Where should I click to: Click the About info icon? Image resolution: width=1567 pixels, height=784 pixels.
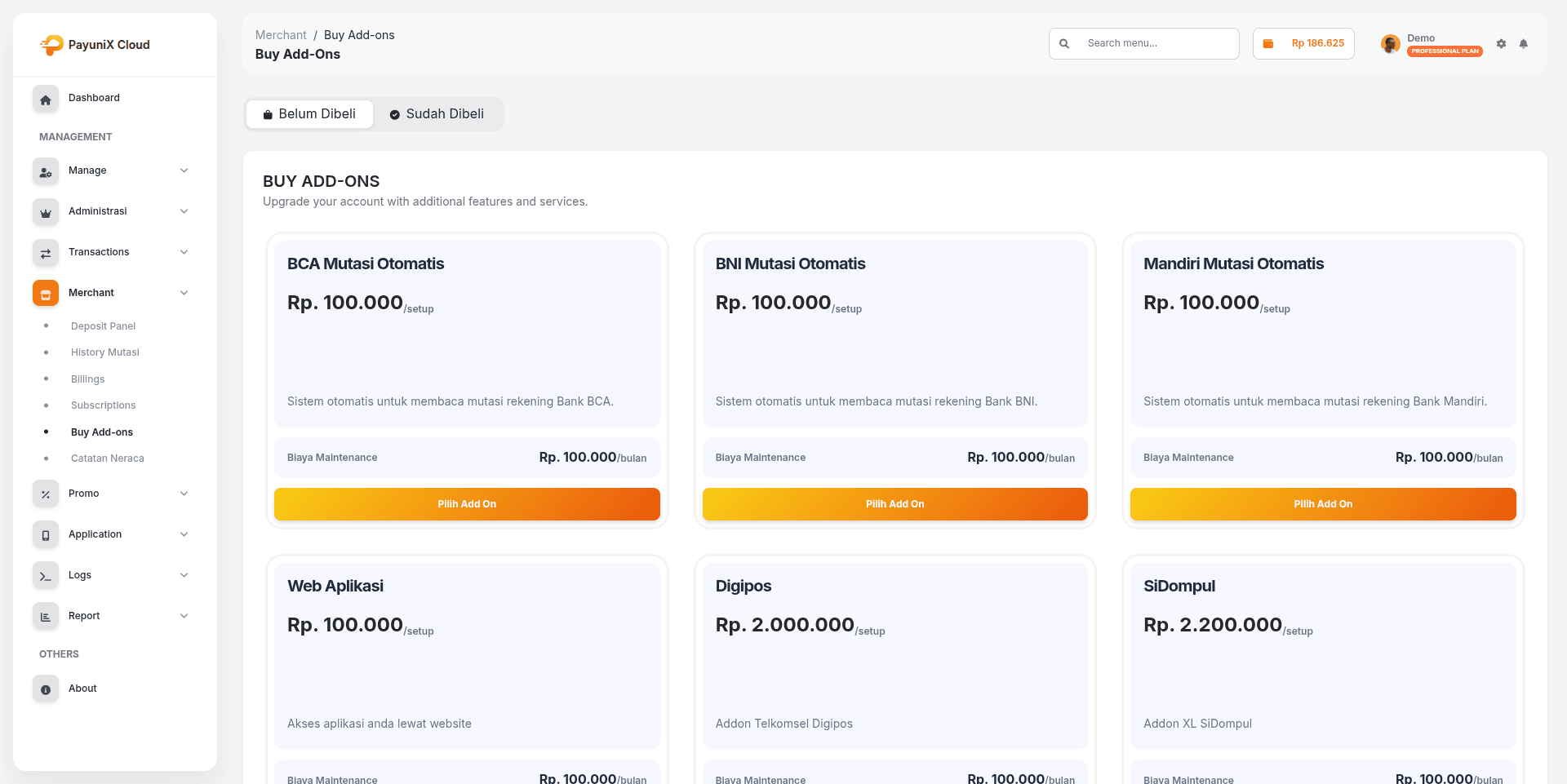pyautogui.click(x=46, y=689)
